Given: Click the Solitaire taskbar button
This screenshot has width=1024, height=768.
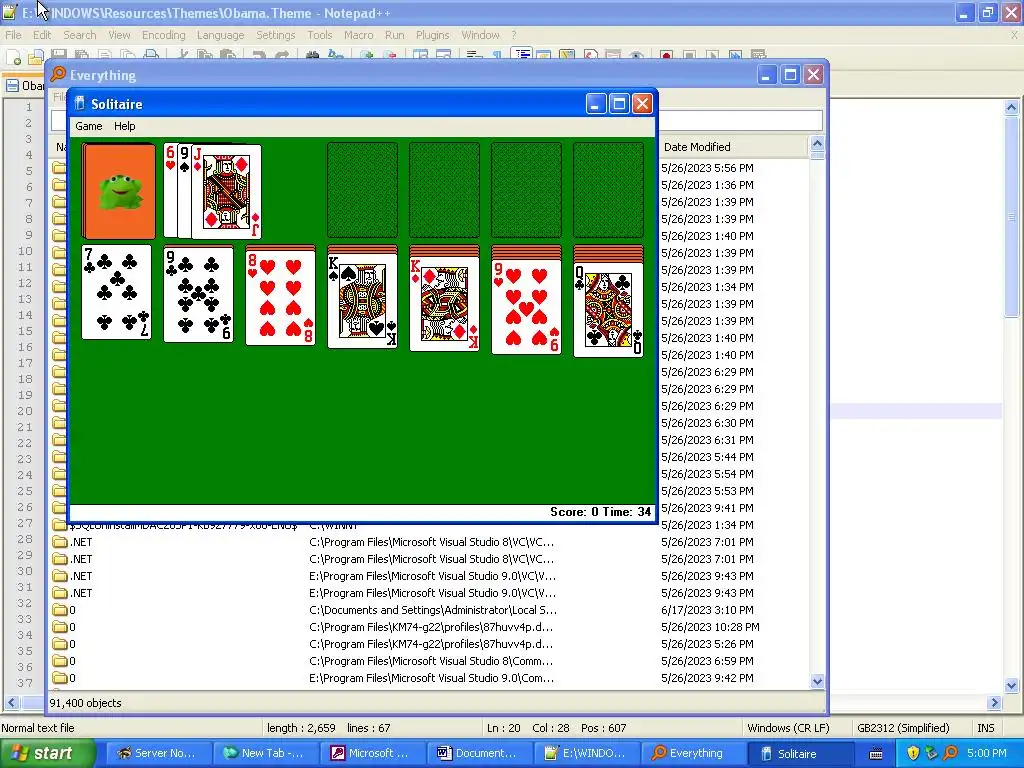Looking at the screenshot, I should [802, 754].
